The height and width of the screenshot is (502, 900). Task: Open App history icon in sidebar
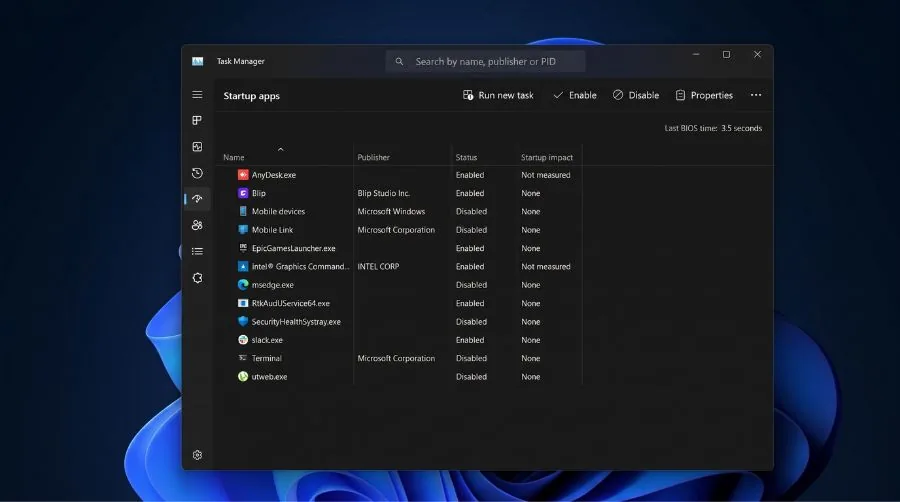(x=197, y=173)
